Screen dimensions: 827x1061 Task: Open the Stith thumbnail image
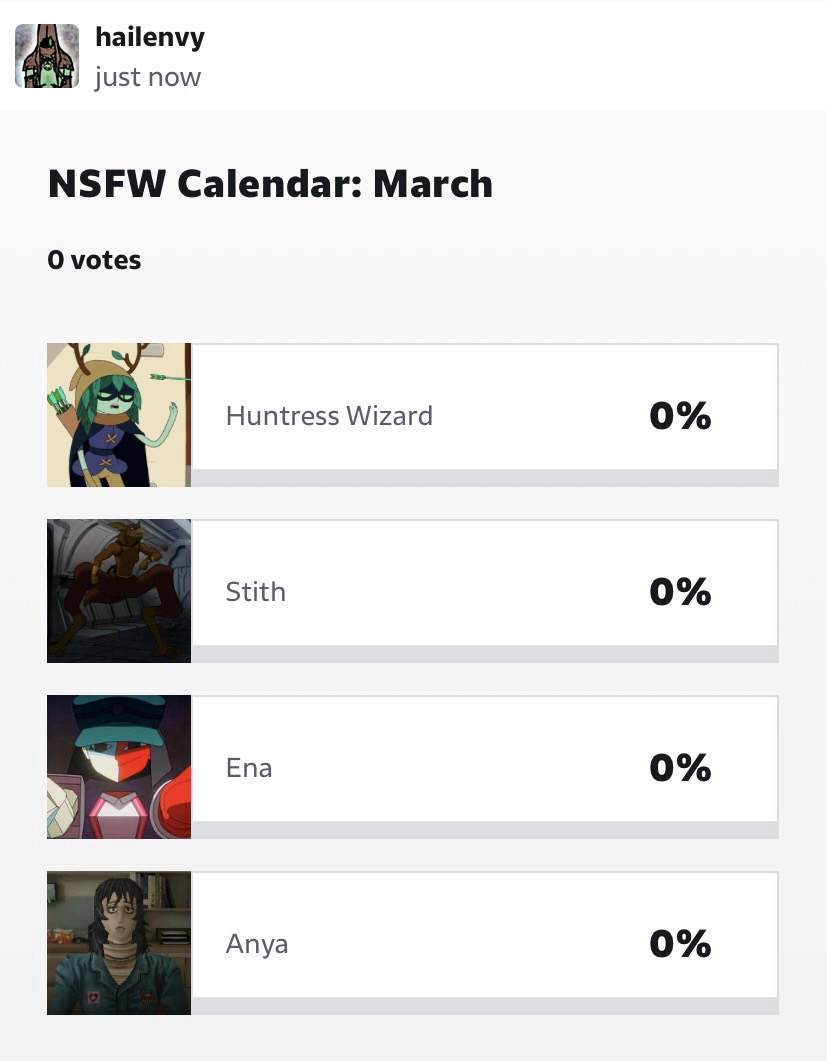pos(119,591)
